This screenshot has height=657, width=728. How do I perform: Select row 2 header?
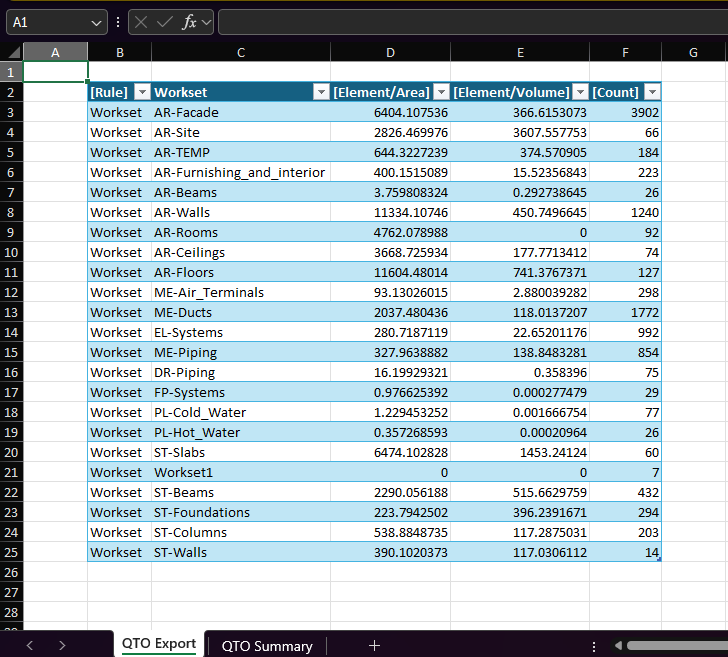11,92
